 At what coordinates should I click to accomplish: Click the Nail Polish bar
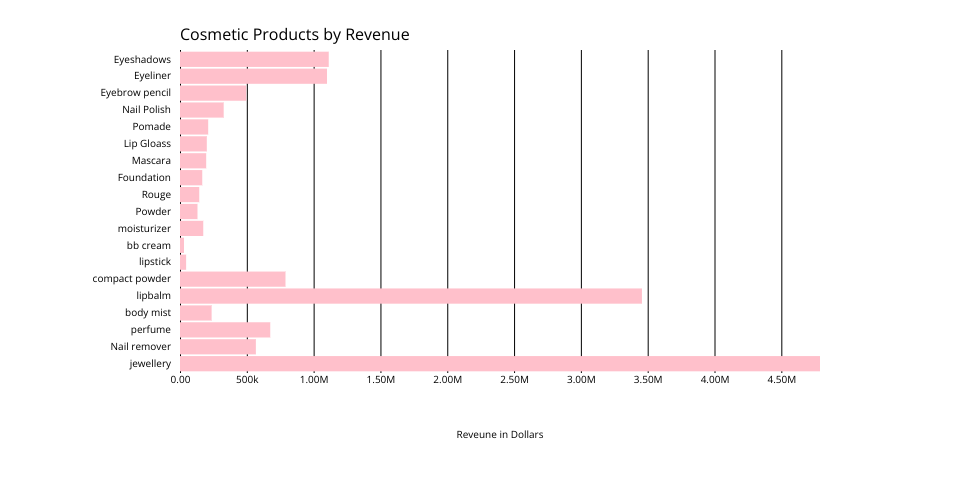tap(202, 110)
